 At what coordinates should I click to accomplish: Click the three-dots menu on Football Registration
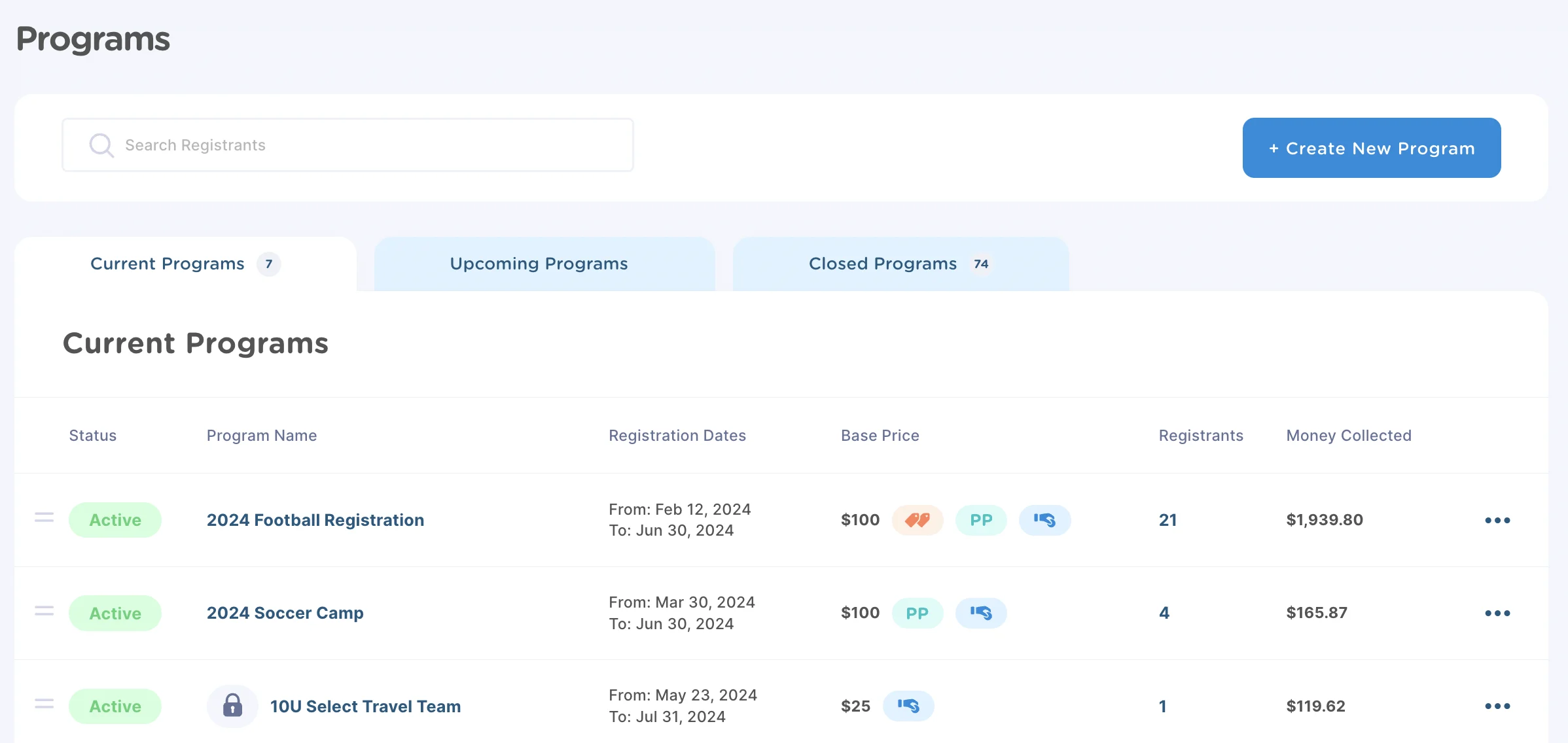point(1497,519)
